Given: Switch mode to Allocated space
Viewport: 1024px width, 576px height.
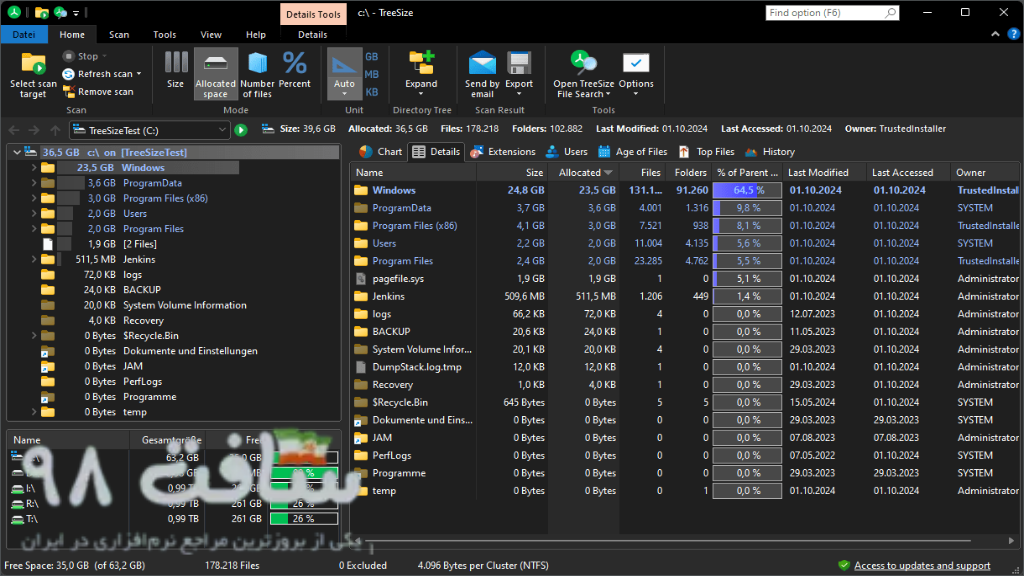Looking at the screenshot, I should [x=216, y=73].
